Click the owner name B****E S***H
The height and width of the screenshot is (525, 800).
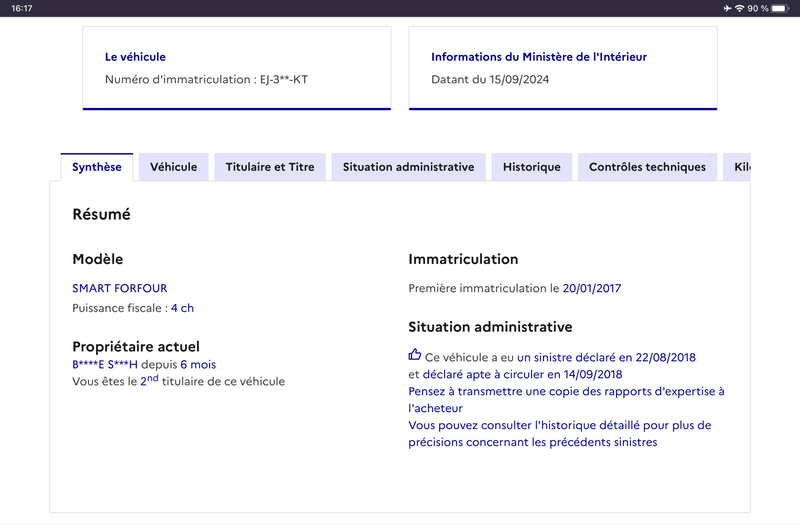pos(105,364)
